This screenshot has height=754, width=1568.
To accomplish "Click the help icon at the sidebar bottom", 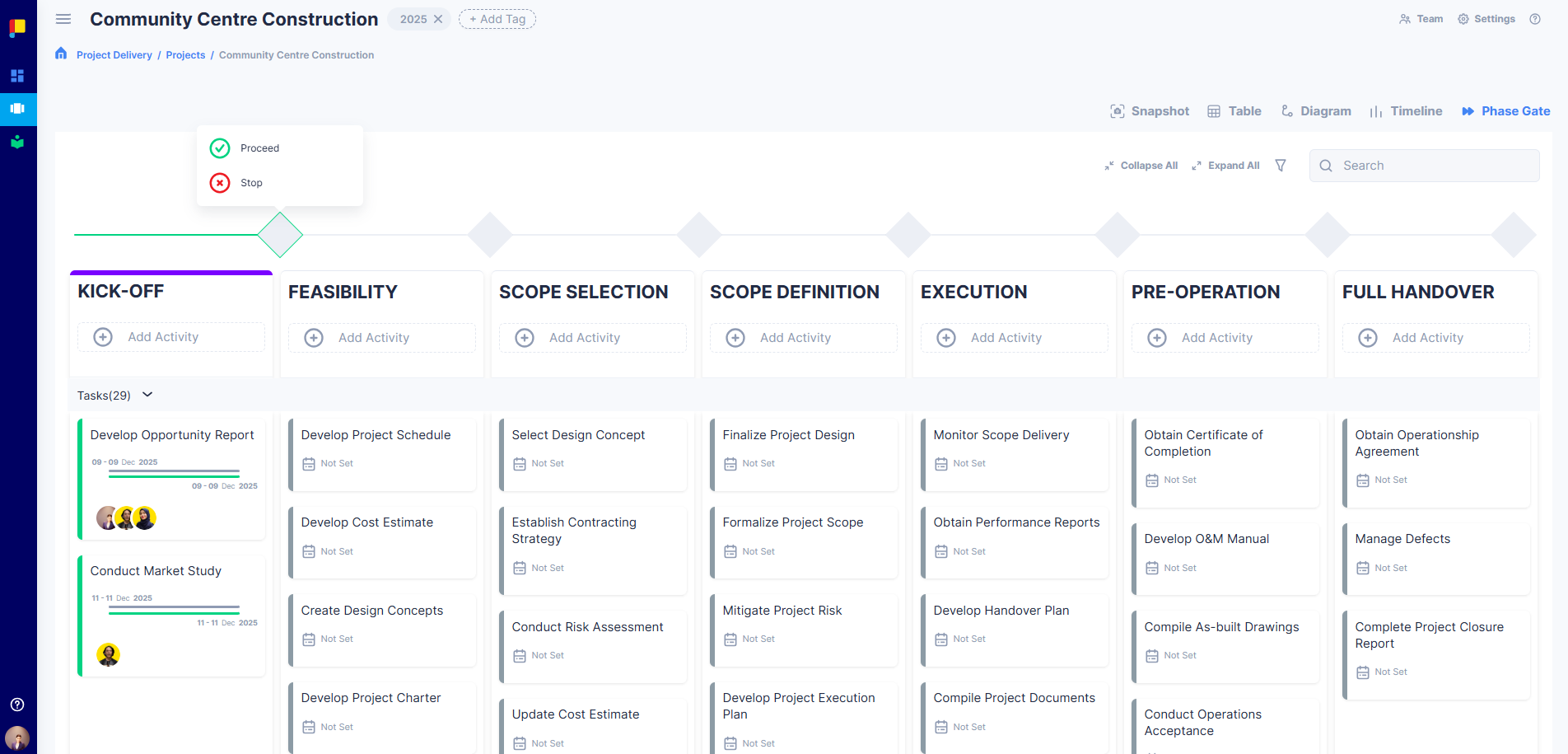I will pos(17,705).
